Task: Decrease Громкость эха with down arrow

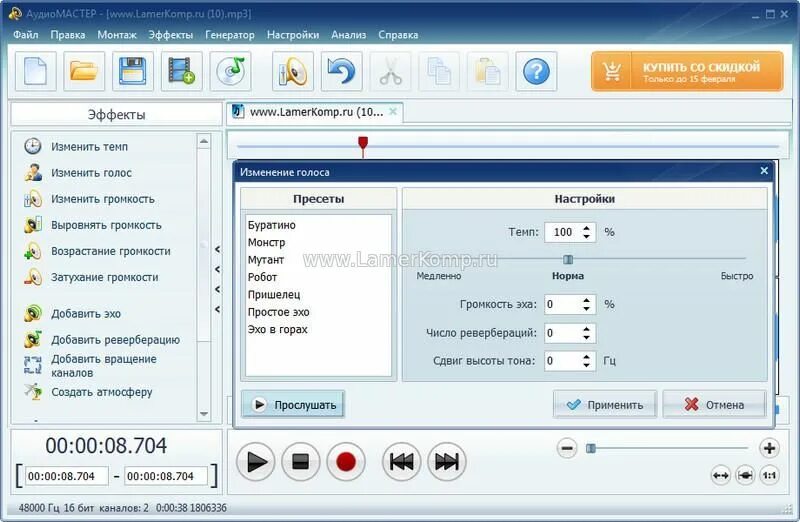Action: coord(587,309)
